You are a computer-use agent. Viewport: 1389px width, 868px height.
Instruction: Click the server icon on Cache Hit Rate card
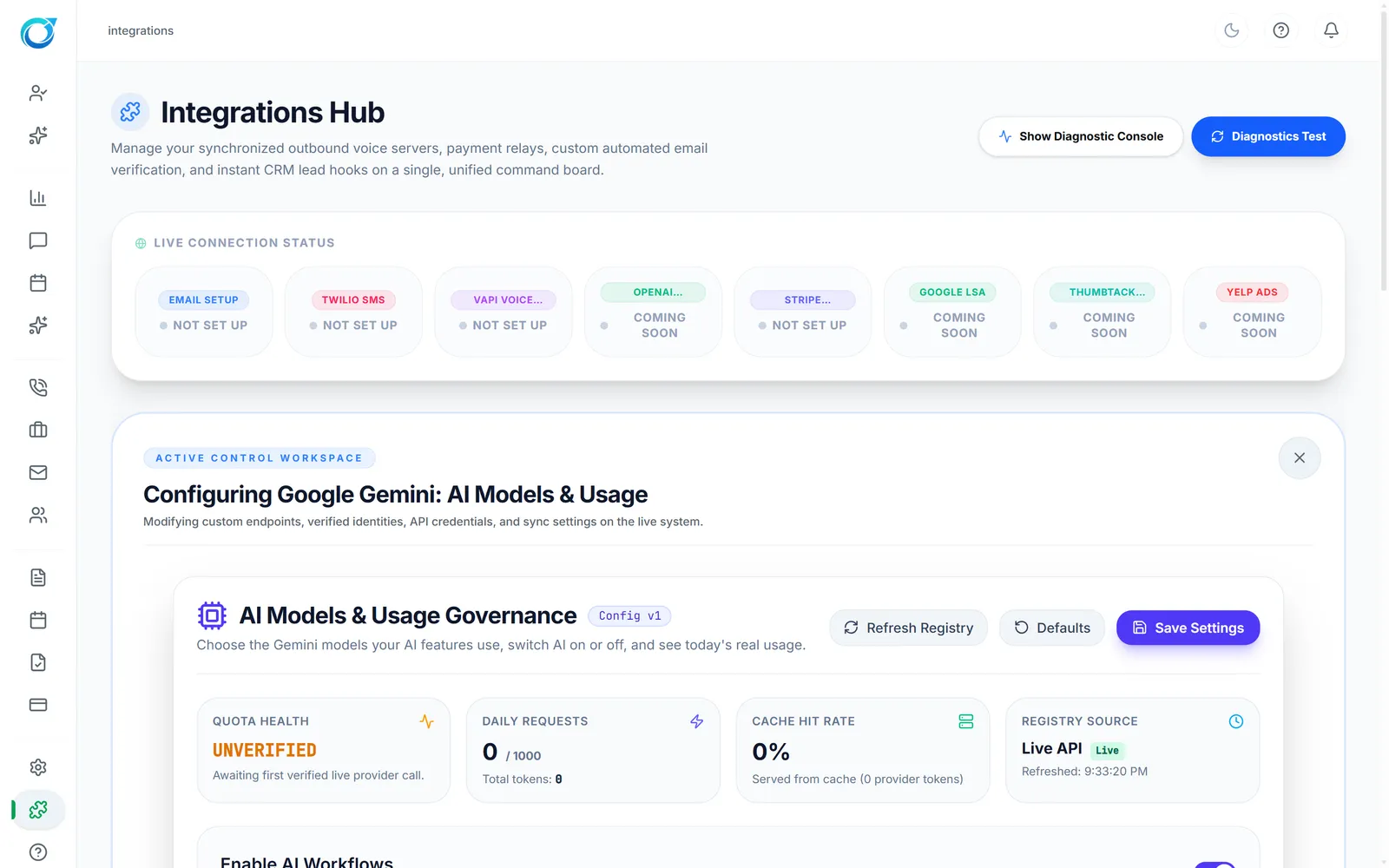coord(966,721)
